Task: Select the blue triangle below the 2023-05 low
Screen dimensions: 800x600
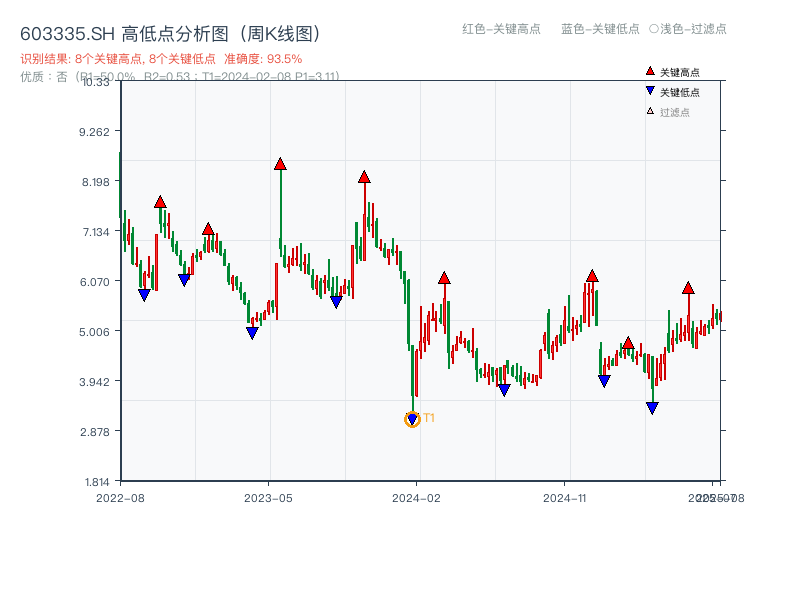Action: (252, 330)
